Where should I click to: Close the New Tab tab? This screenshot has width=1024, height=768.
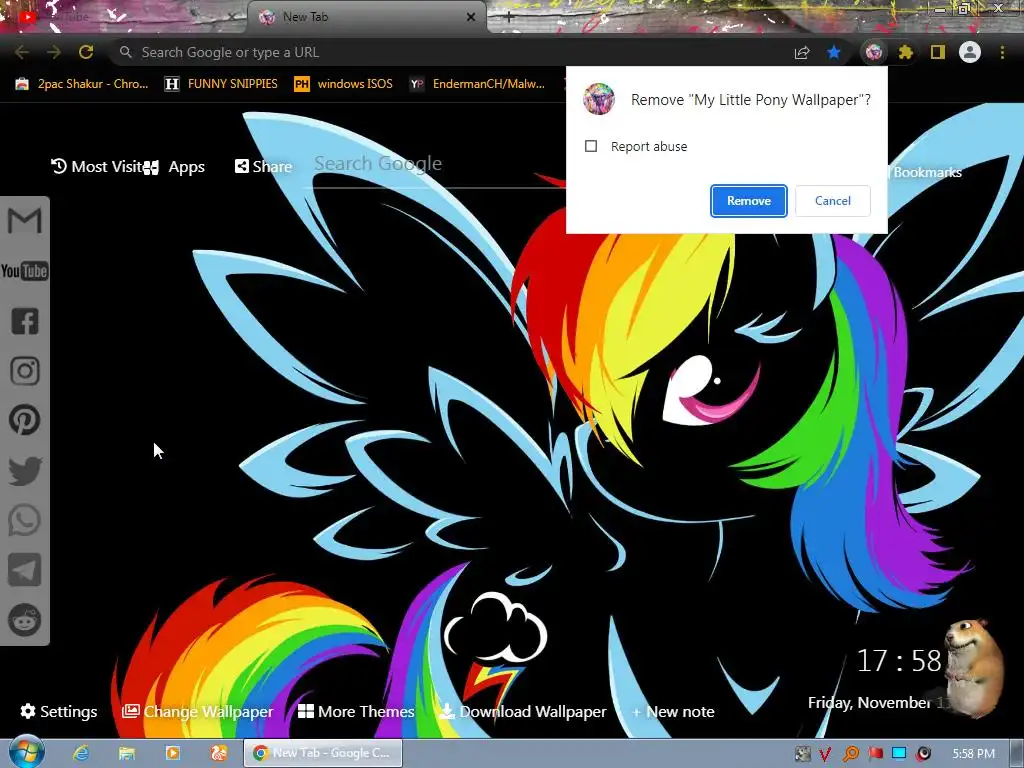point(471,17)
